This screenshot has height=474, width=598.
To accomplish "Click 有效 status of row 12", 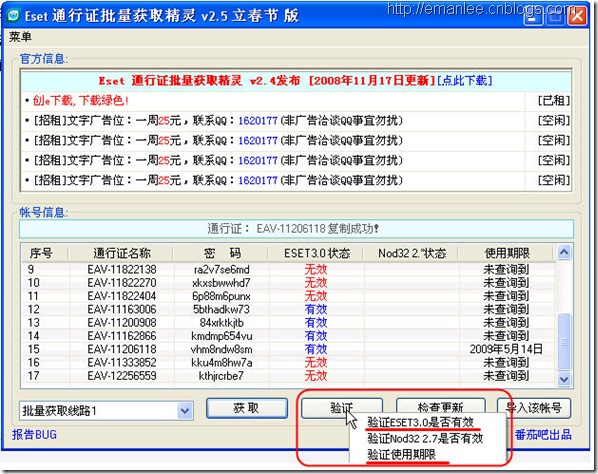I will point(316,309).
